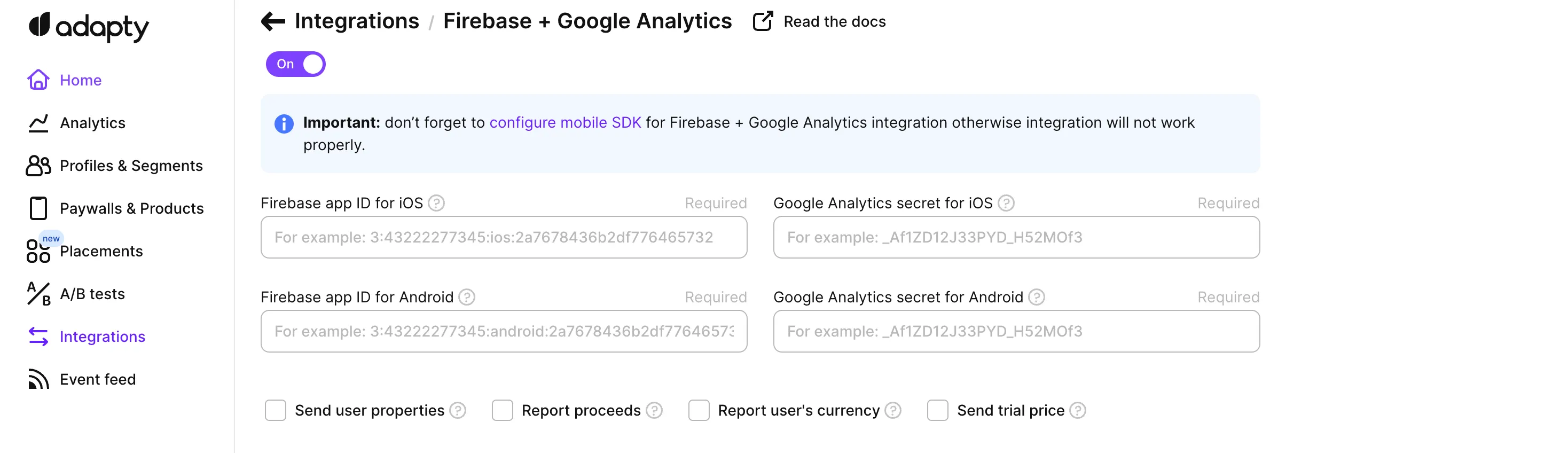Click the help icon beside Firebase app ID for iOS
Screen dimensions: 1568x453
click(436, 203)
